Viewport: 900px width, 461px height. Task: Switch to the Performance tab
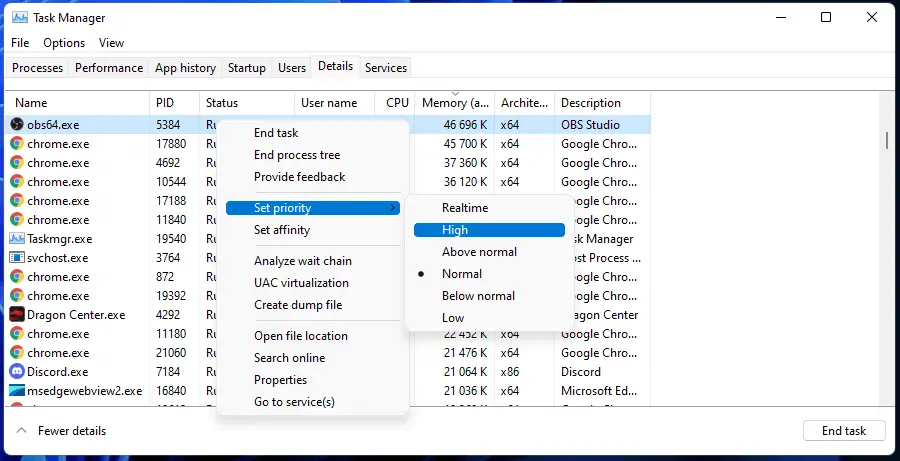(109, 68)
